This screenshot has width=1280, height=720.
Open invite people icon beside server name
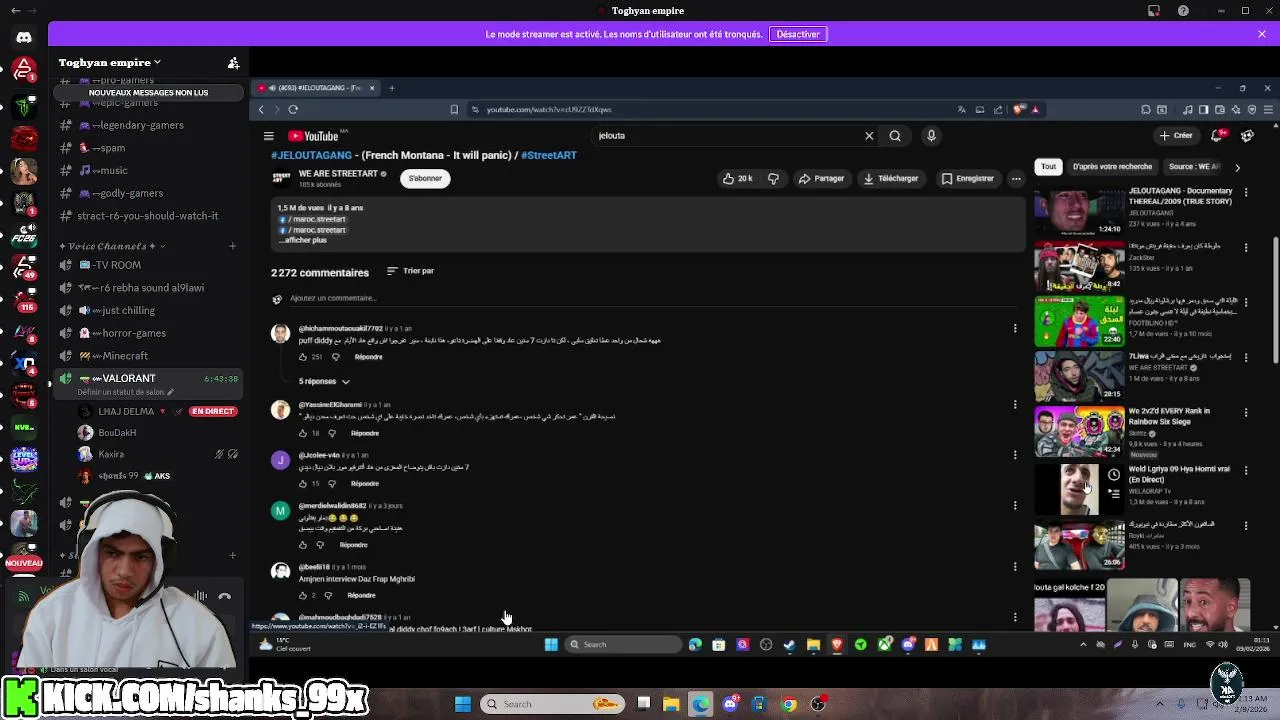(233, 63)
